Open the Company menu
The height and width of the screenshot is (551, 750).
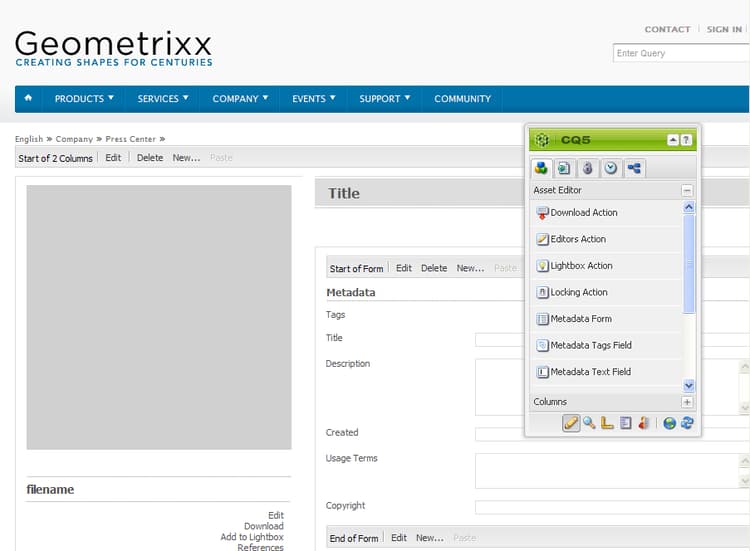pos(240,99)
